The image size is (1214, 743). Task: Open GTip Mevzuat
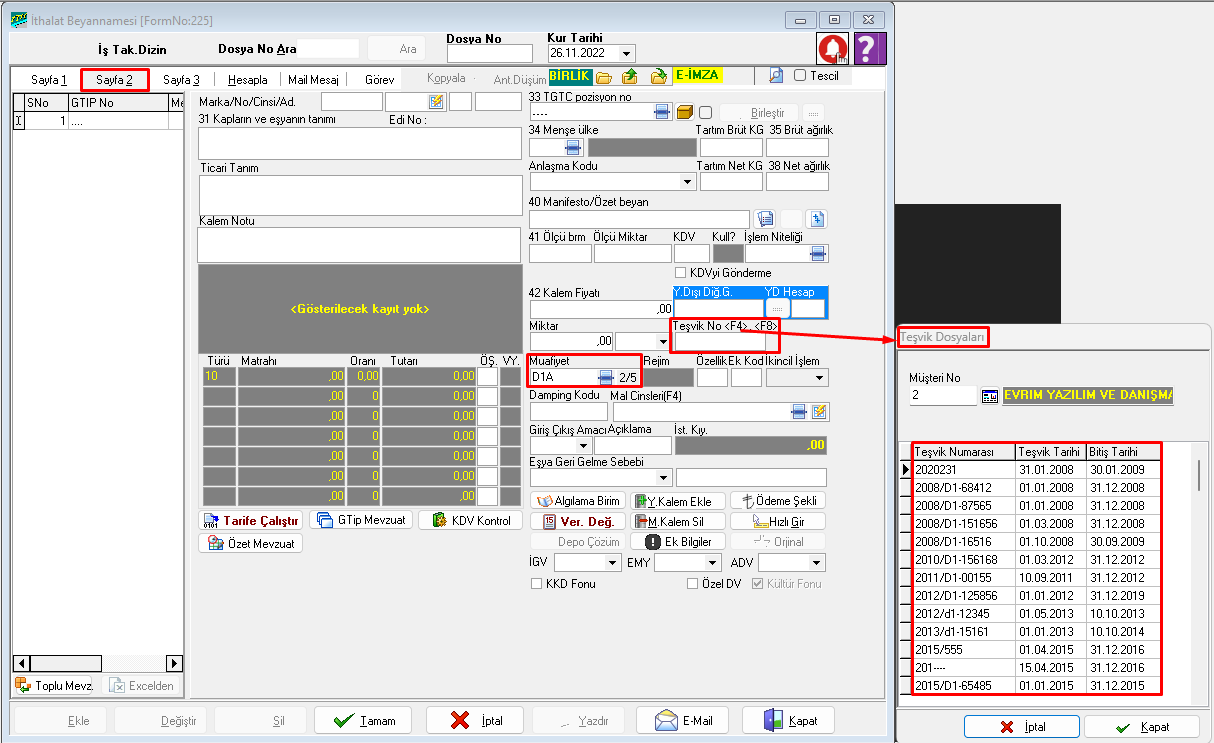point(361,520)
